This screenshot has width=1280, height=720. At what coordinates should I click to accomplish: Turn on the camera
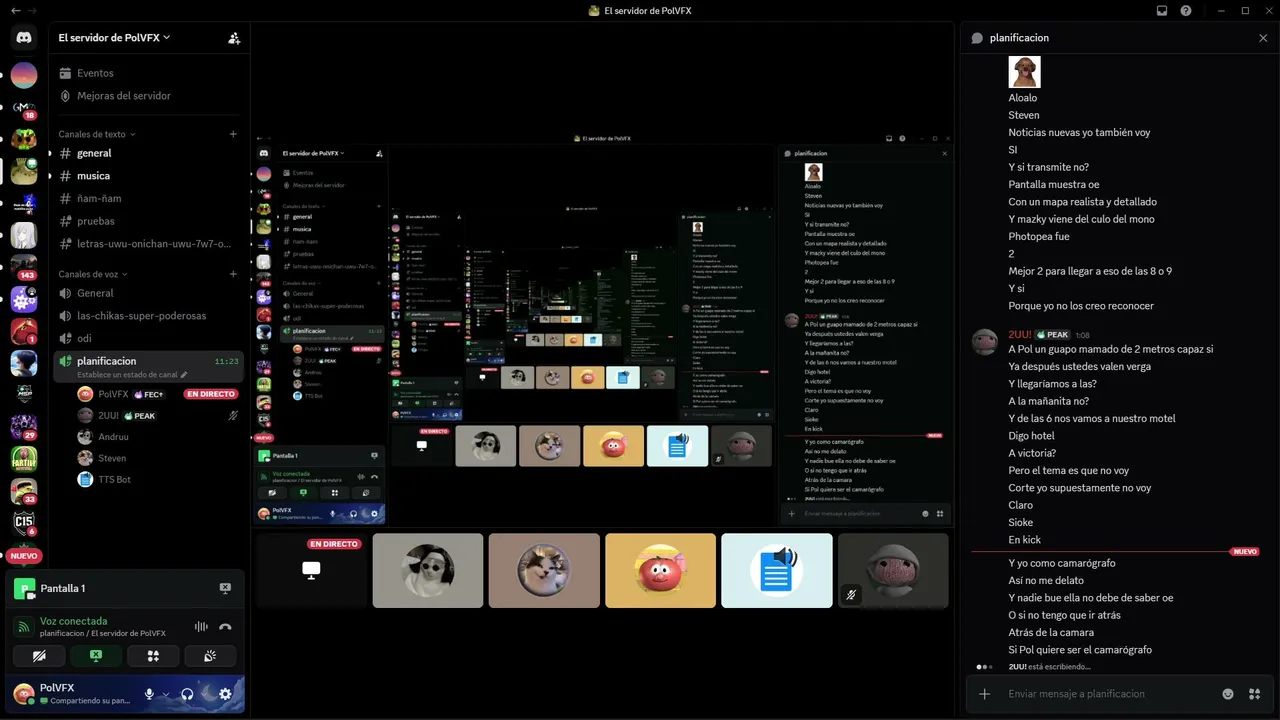click(x=39, y=656)
